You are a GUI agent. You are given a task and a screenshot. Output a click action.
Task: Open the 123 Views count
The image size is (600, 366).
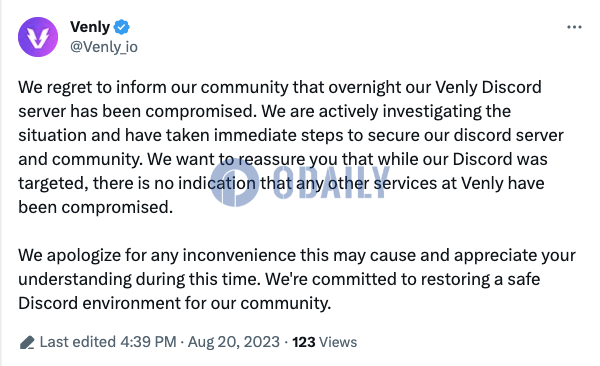(324, 342)
